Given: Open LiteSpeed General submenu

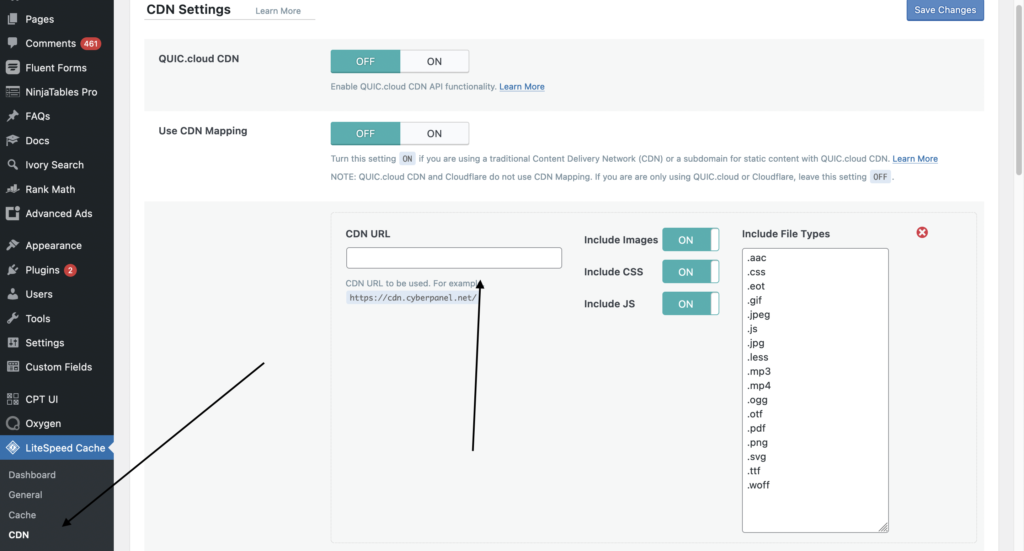Looking at the screenshot, I should [25, 495].
